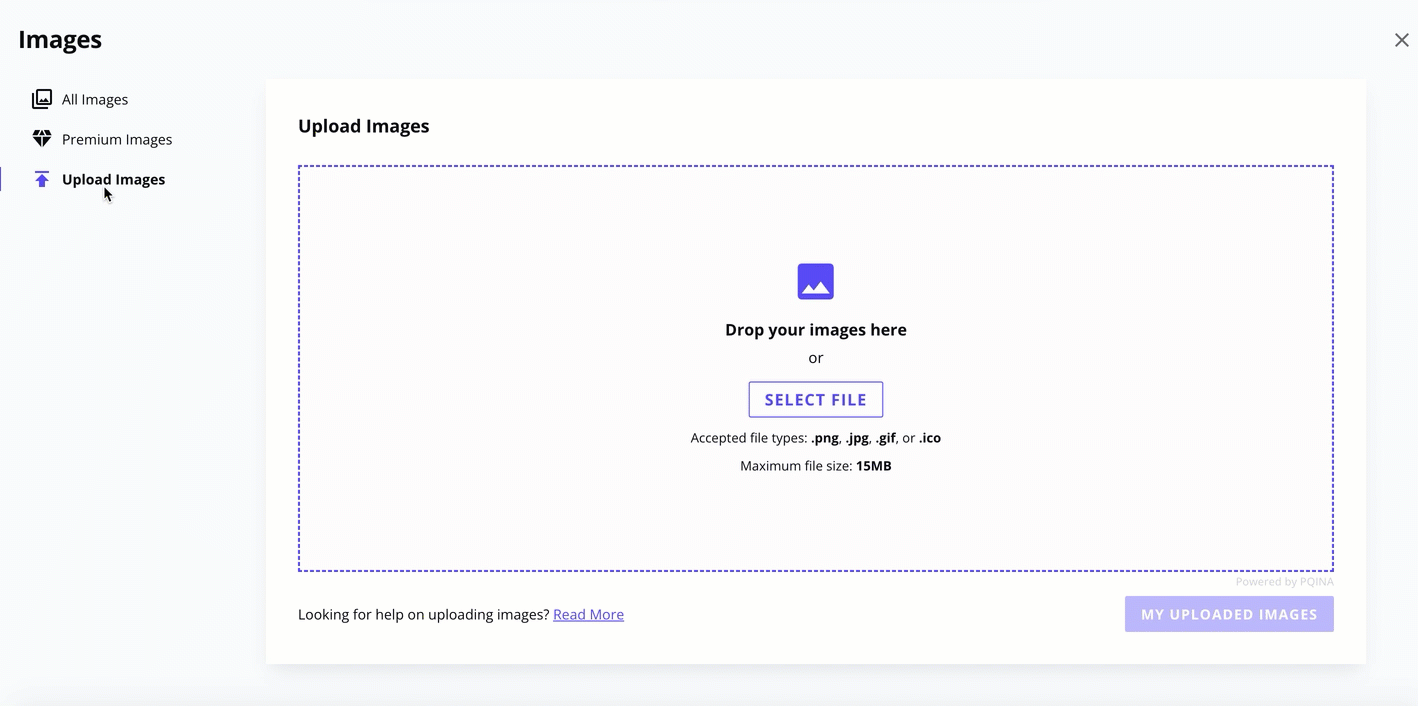Click the All Images gallery icon

[x=42, y=99]
